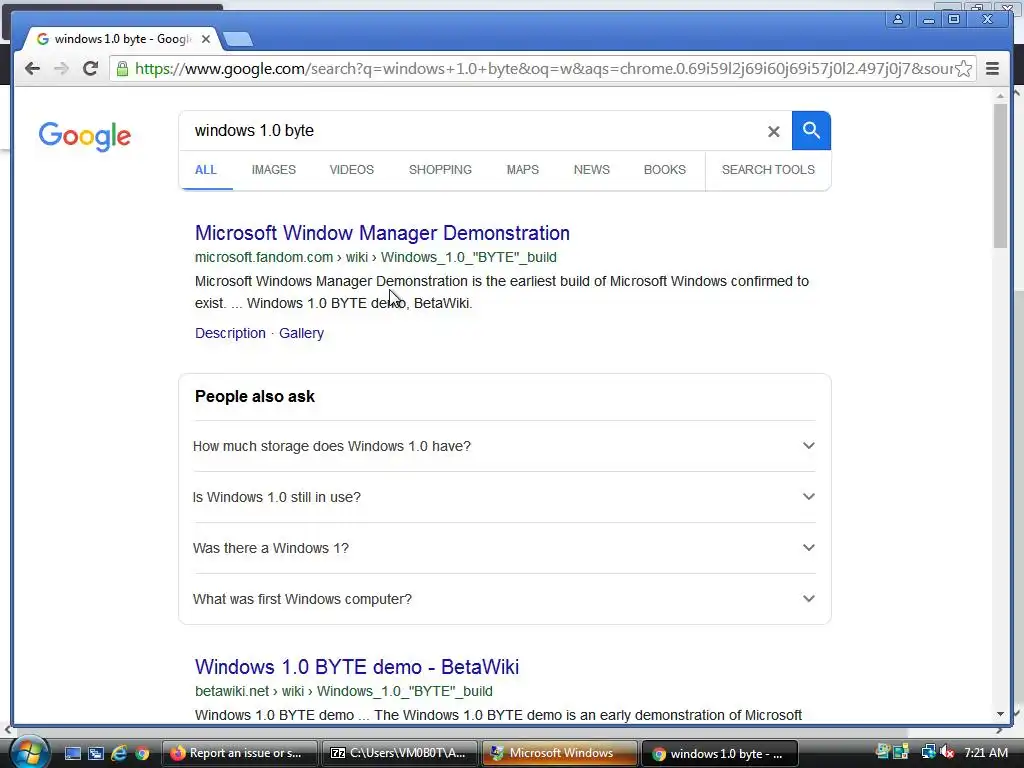Image resolution: width=1024 pixels, height=768 pixels.
Task: Open the Microsoft Window Manager Demonstration result
Action: coord(382,233)
